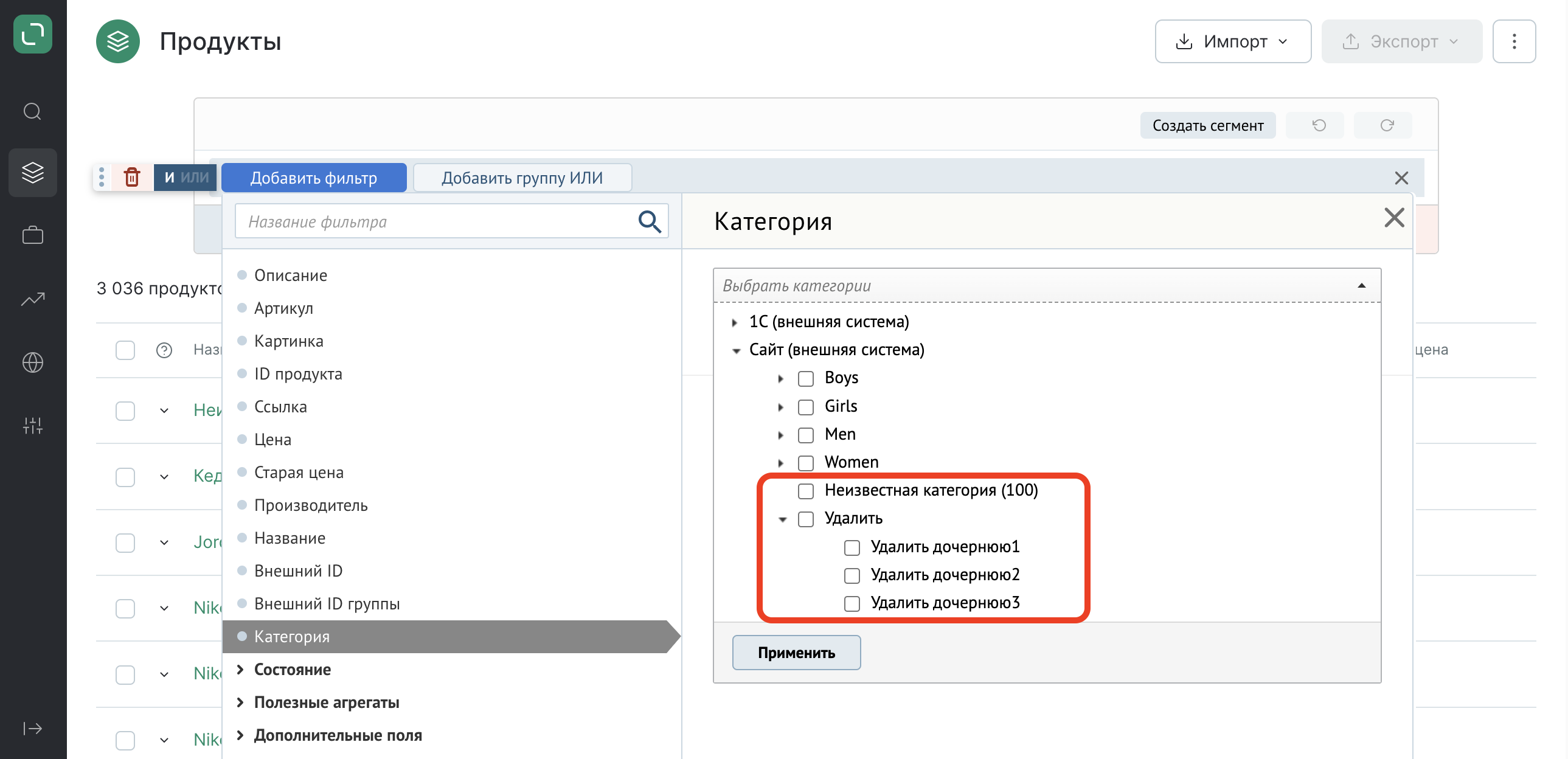Click the expand sidebar arrow icon
Image resolution: width=1568 pixels, height=759 pixels.
click(x=33, y=729)
